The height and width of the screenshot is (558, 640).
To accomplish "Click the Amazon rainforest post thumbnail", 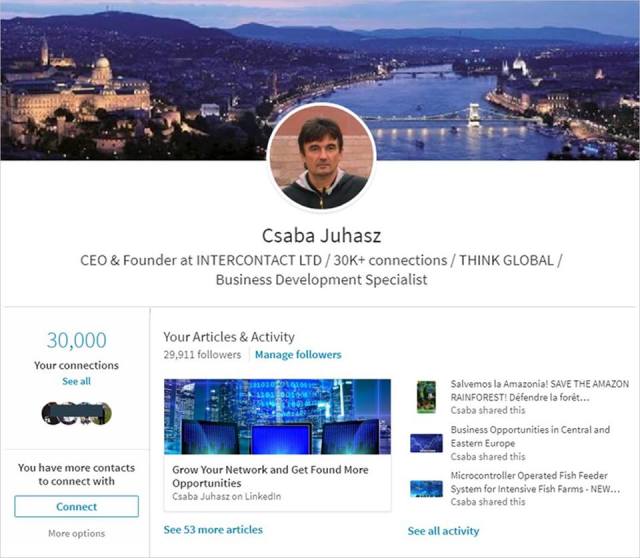I will (x=426, y=397).
